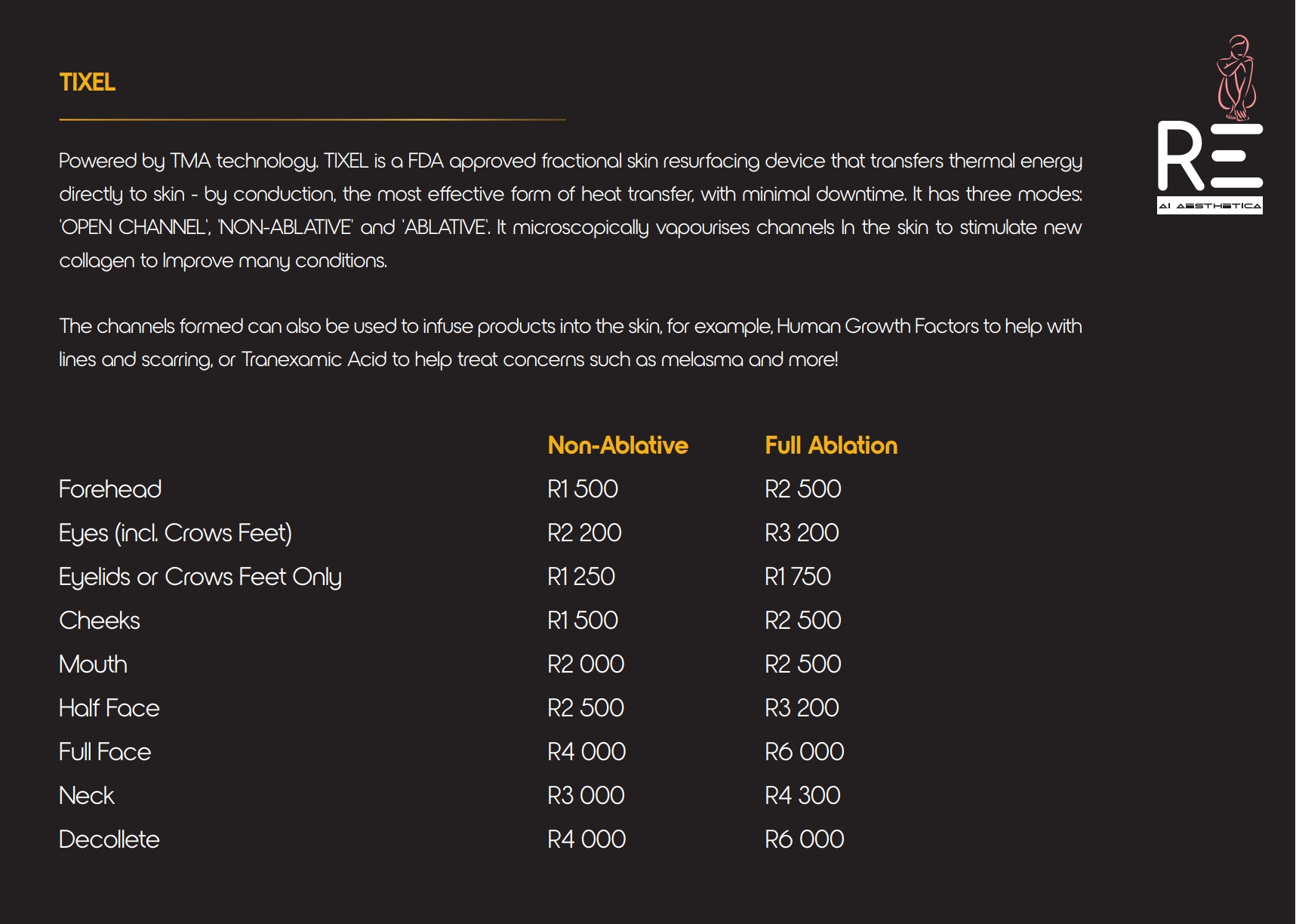The width and height of the screenshot is (1296, 924).
Task: Click the pink seated woman logo figure
Action: tap(1236, 78)
